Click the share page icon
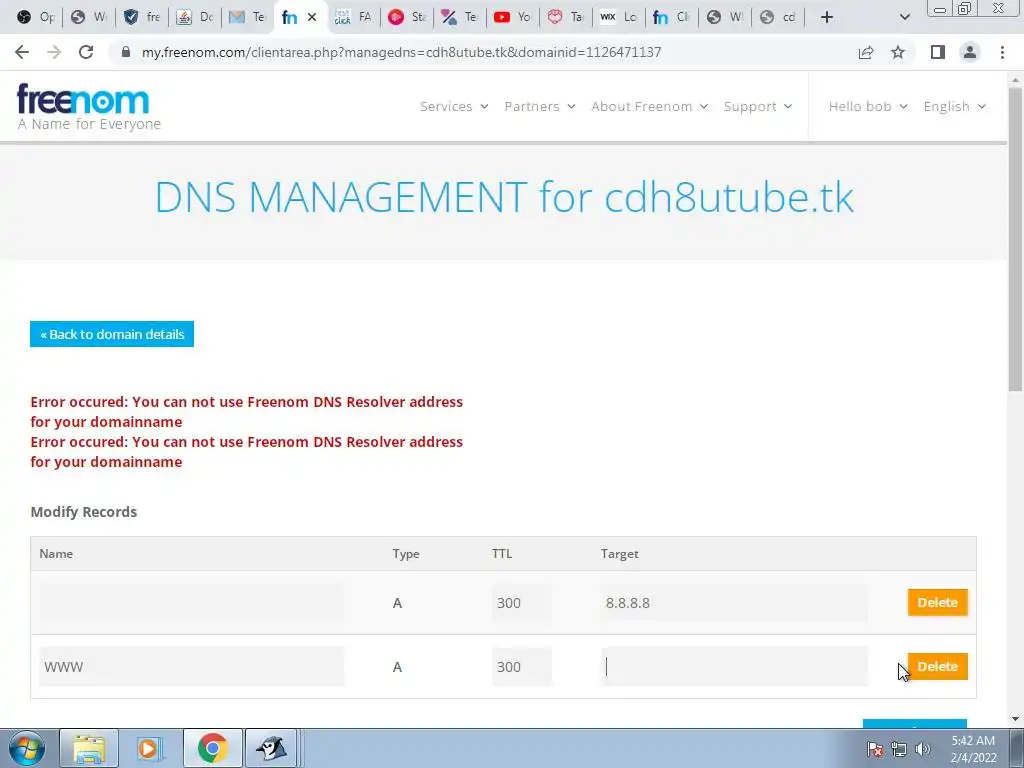Image resolution: width=1024 pixels, height=768 pixels. 866,52
